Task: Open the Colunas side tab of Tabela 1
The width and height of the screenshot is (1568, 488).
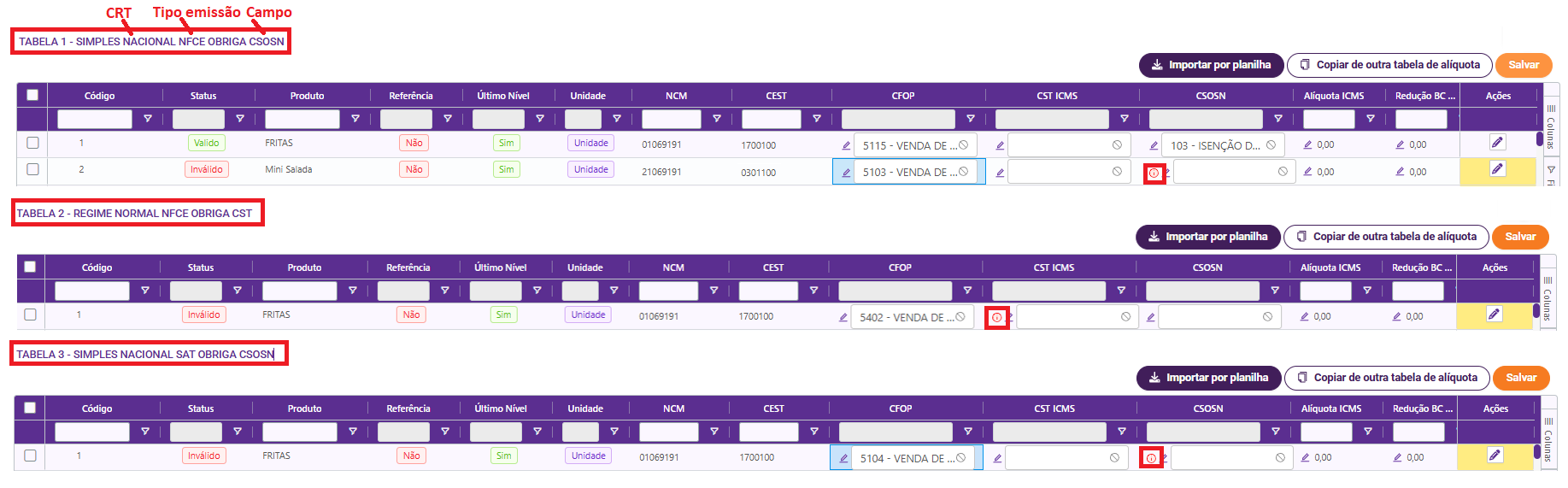Action: [x=1550, y=127]
